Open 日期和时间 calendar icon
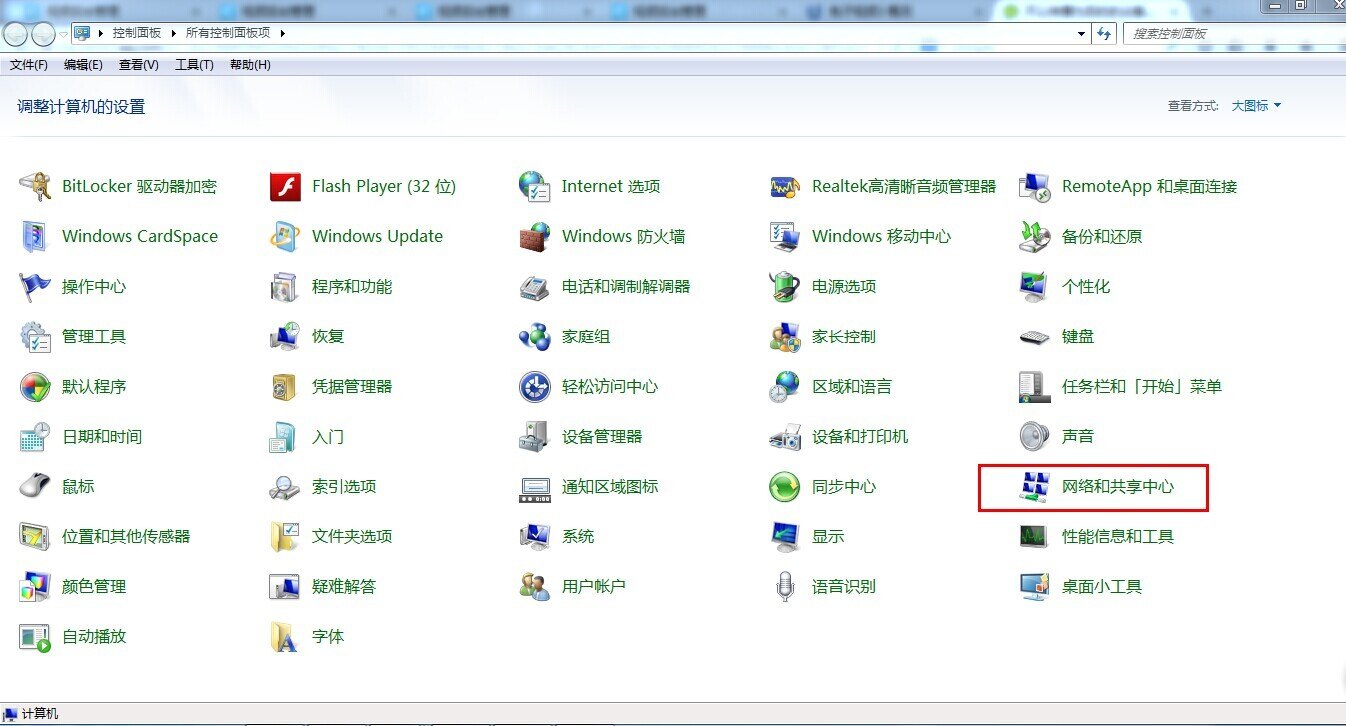 (35, 436)
